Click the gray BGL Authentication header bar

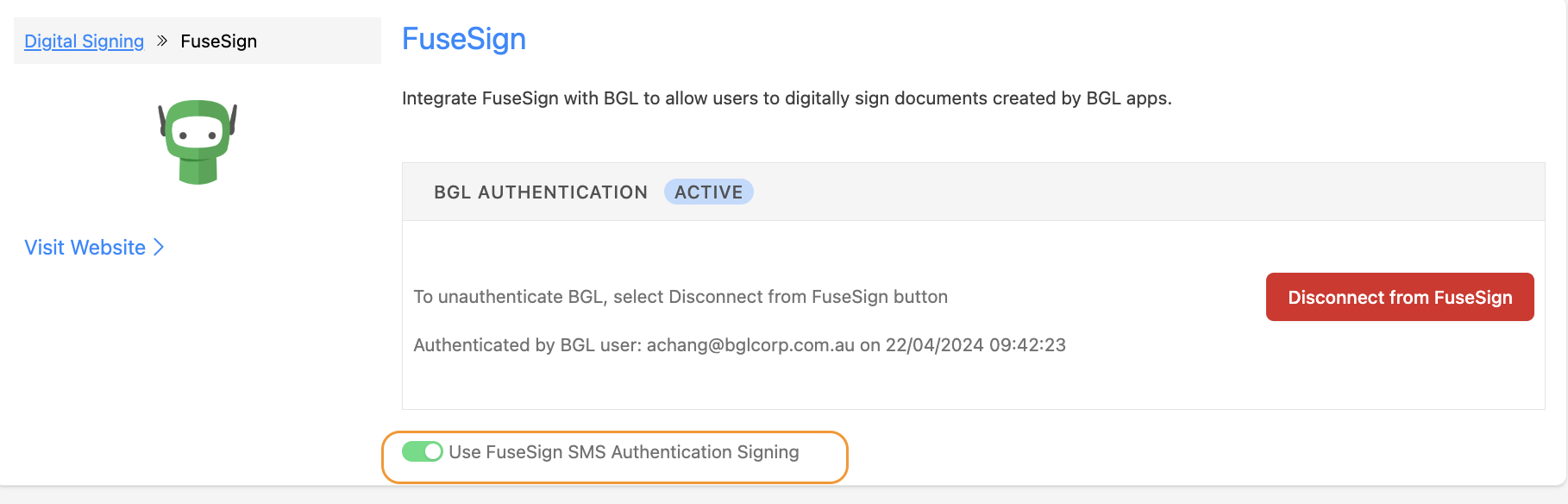[973, 192]
